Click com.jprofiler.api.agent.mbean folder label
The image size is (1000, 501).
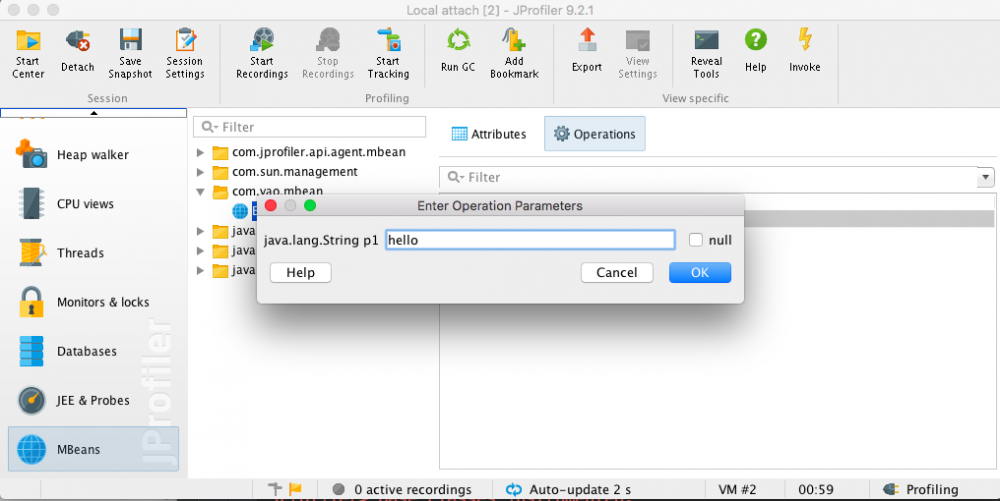(319, 152)
